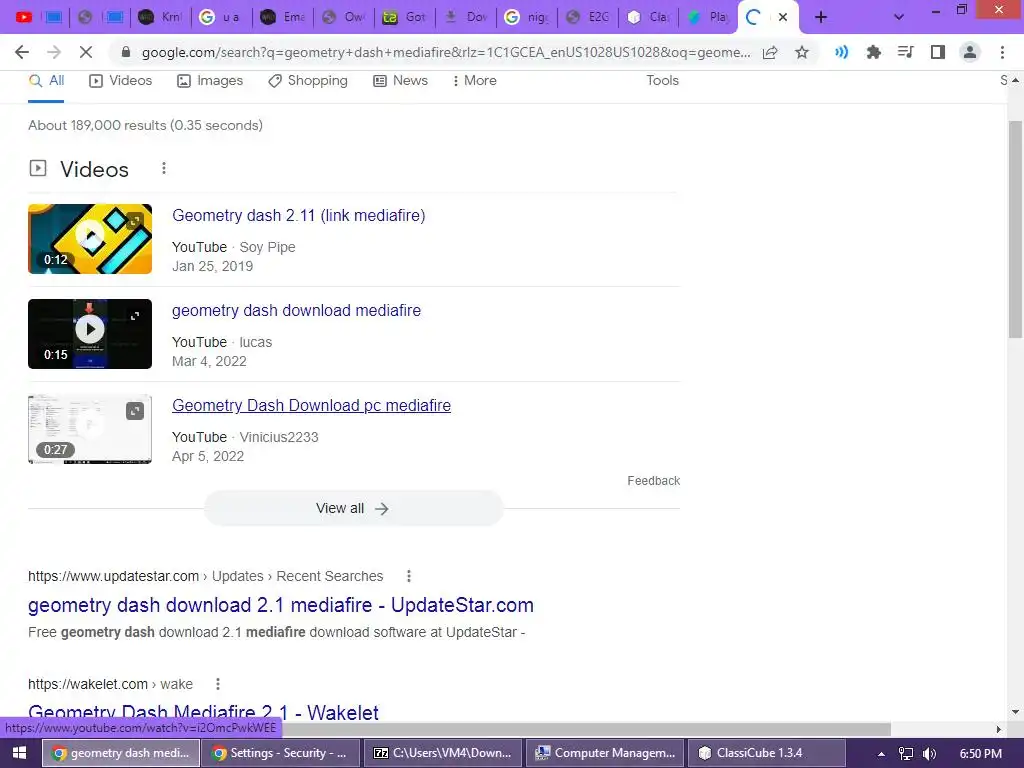Toggle the browser side panel
This screenshot has height=768, width=1024.
point(937,52)
